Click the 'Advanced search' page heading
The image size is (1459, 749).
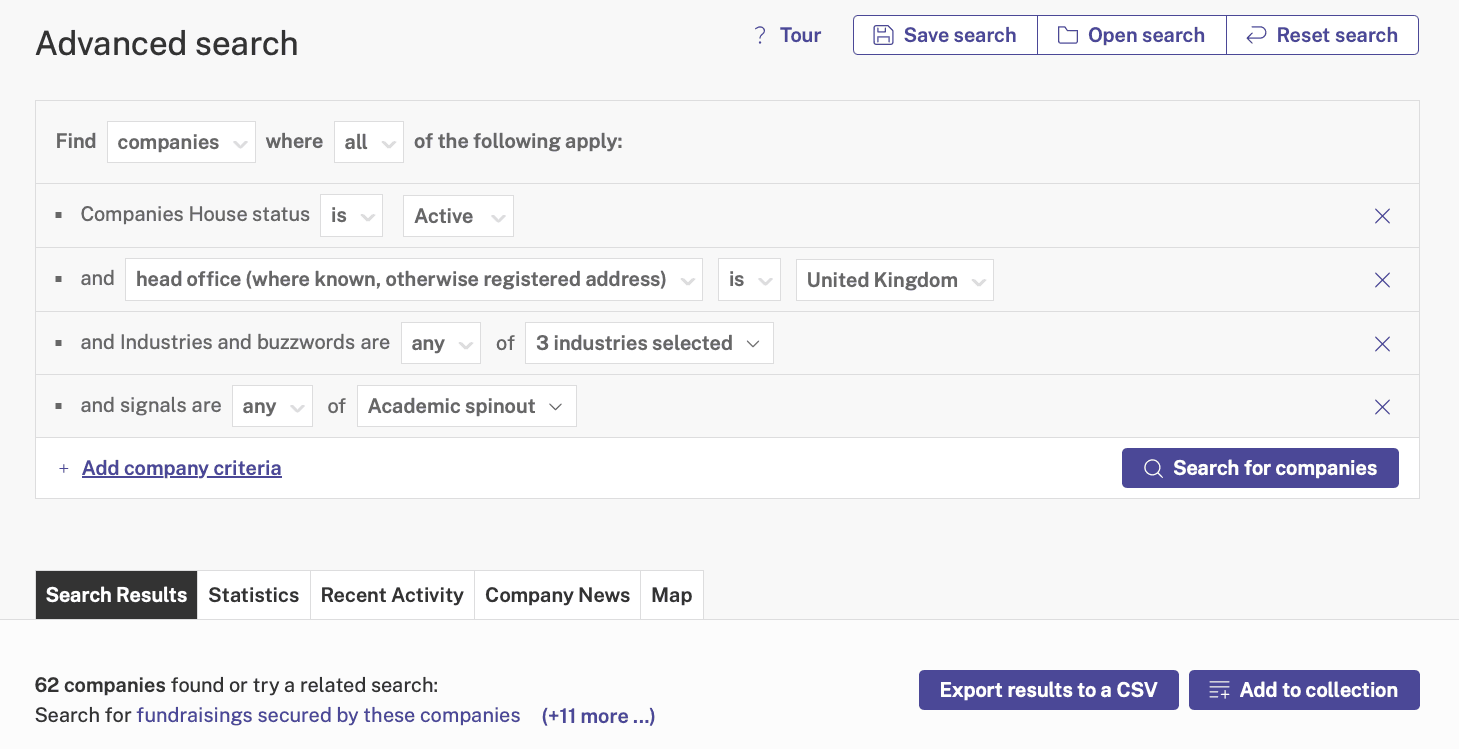tap(167, 43)
